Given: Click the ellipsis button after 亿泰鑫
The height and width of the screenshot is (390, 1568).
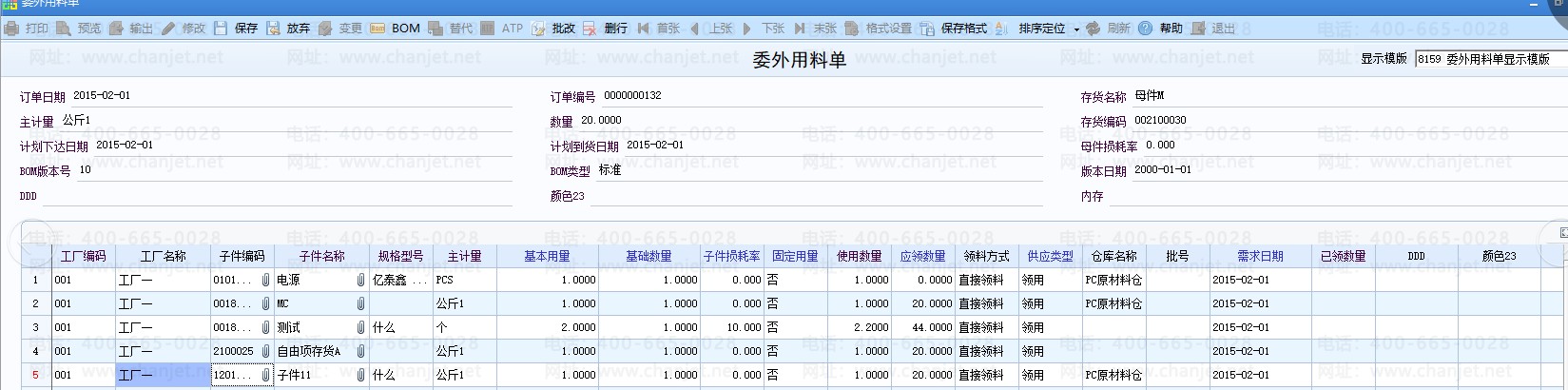Looking at the screenshot, I should pos(419,281).
